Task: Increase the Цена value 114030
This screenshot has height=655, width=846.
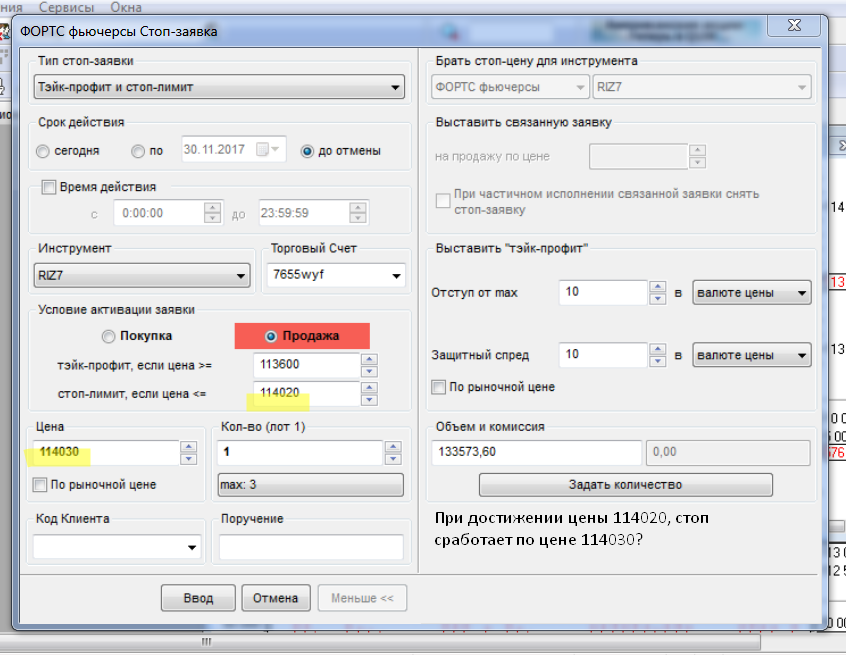Action: 188,447
